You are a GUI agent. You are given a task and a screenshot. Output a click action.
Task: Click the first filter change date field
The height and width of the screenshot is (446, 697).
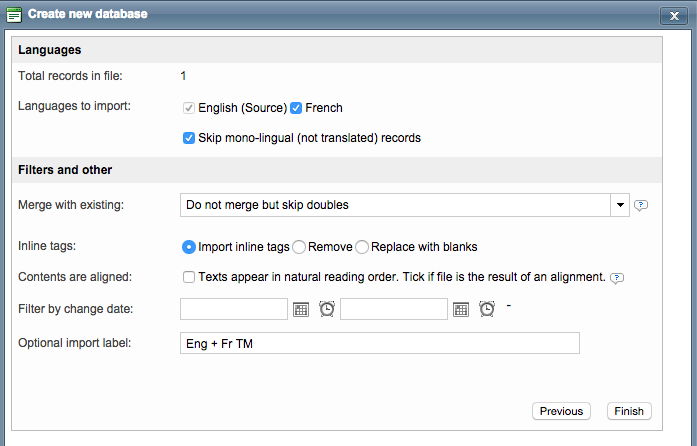(234, 309)
